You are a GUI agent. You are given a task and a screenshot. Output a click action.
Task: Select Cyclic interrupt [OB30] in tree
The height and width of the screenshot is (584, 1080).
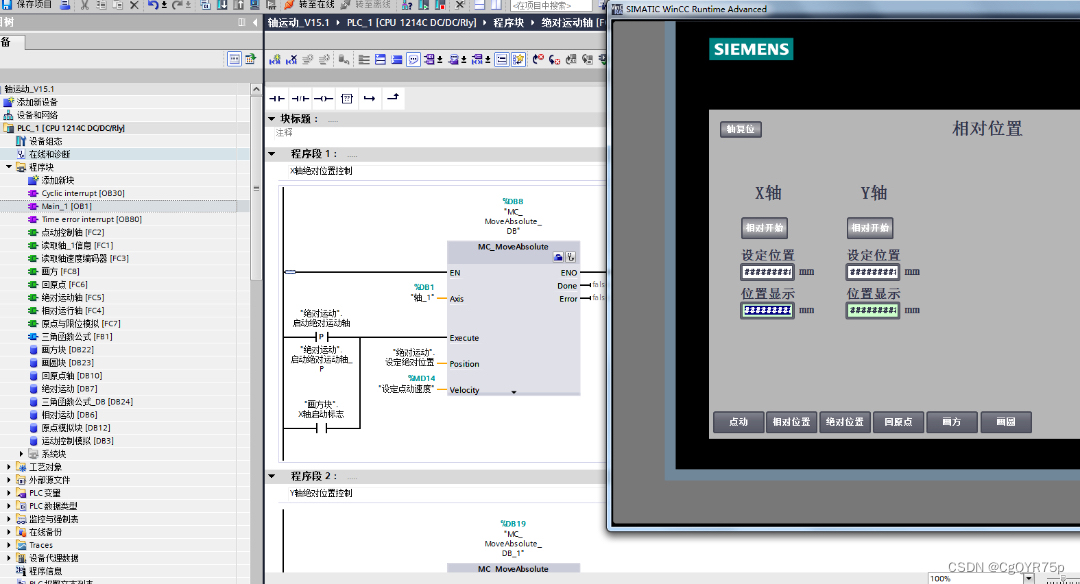83,194
